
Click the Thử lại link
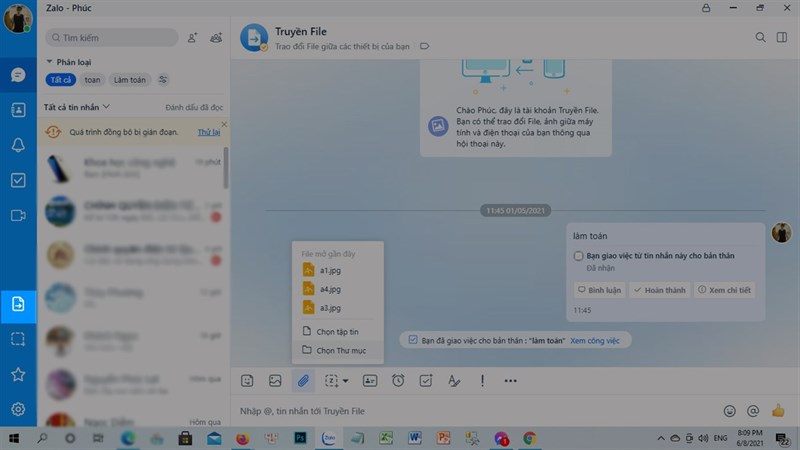coord(209,132)
